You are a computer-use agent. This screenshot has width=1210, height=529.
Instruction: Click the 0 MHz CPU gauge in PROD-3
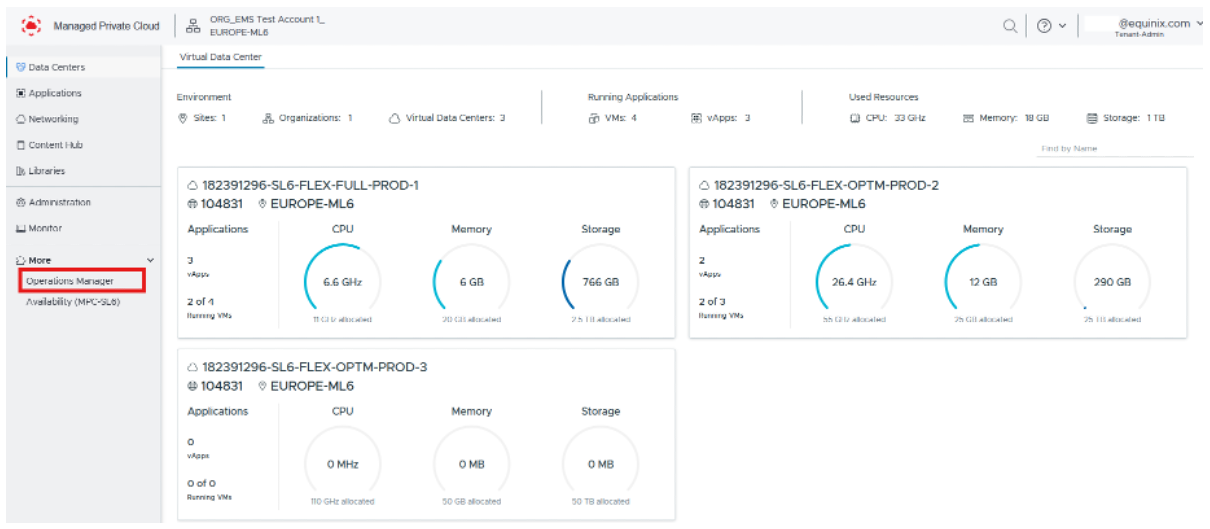[x=342, y=464]
